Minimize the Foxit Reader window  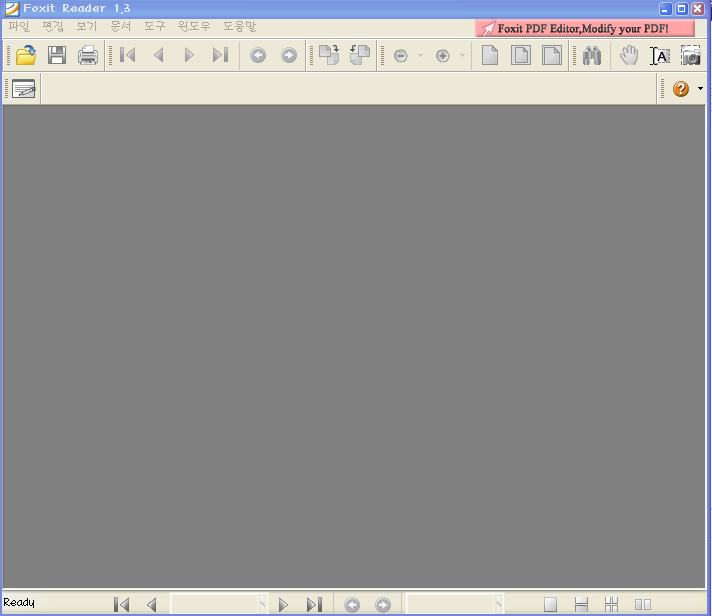coord(666,9)
